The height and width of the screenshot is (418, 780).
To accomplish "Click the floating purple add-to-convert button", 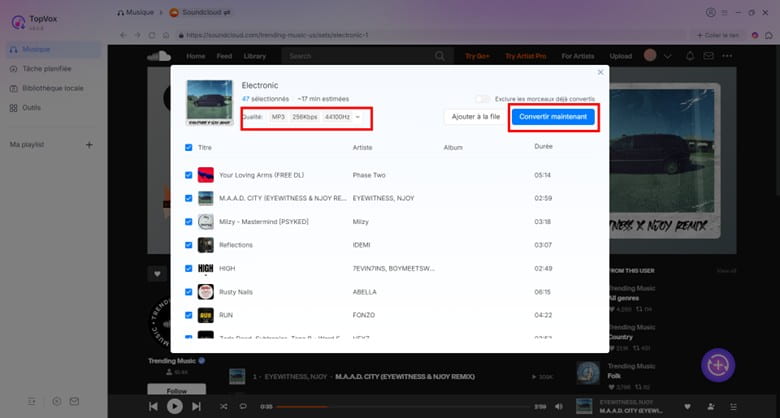I will (x=718, y=365).
